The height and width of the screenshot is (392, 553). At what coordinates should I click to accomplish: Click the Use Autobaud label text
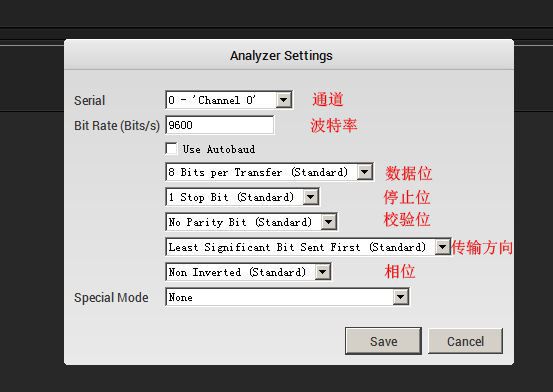[219, 149]
